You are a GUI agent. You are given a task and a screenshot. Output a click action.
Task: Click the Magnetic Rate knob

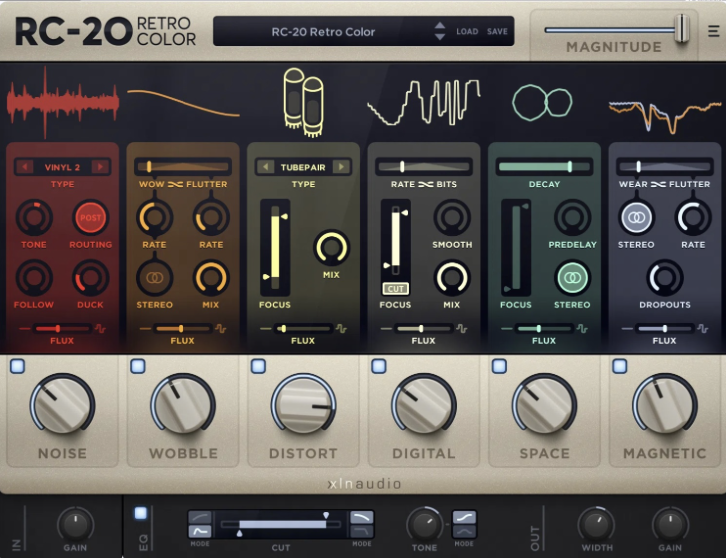click(x=693, y=218)
